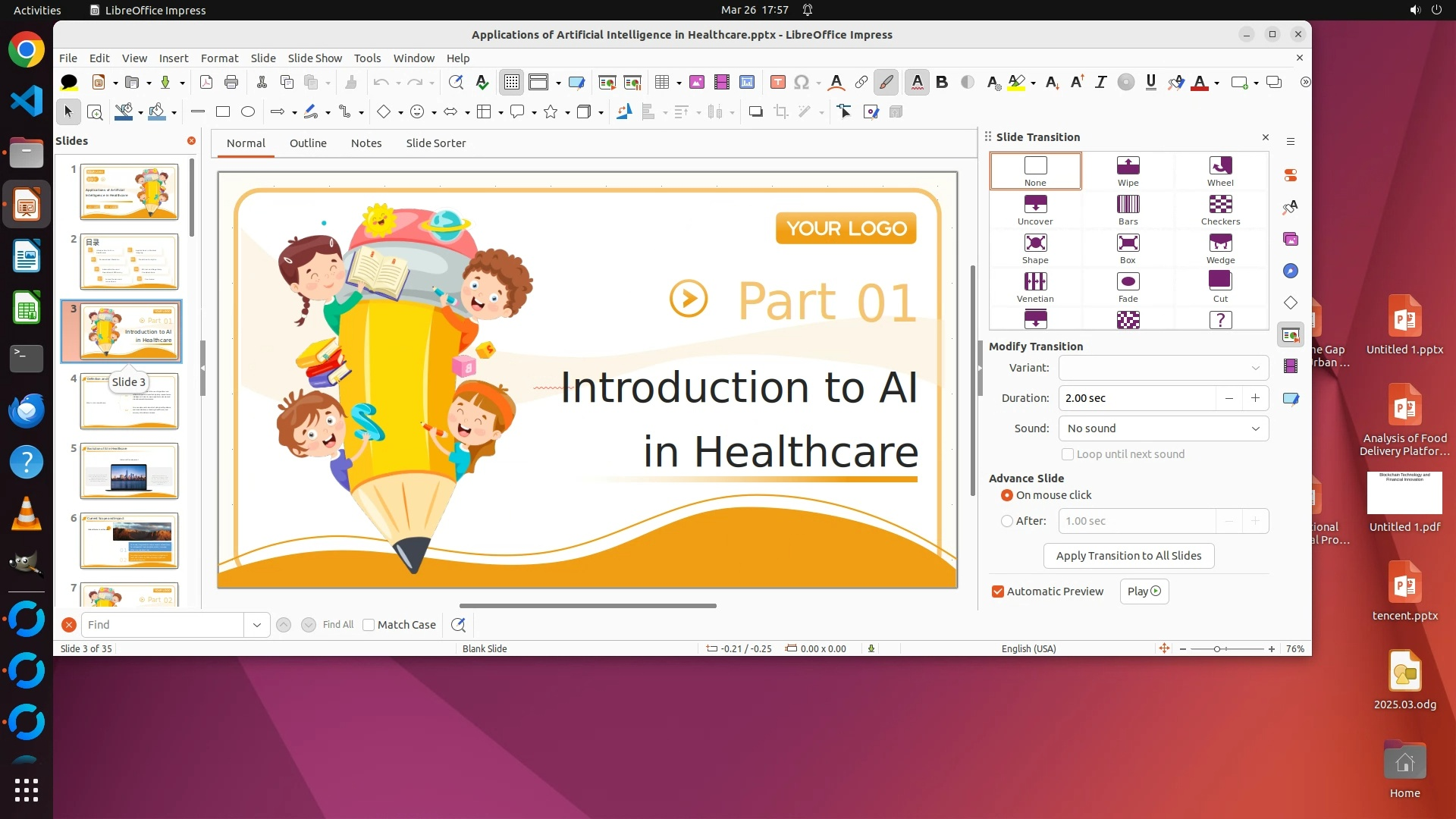Open VLC from the dock
This screenshot has width=1456, height=819.
click(x=27, y=513)
